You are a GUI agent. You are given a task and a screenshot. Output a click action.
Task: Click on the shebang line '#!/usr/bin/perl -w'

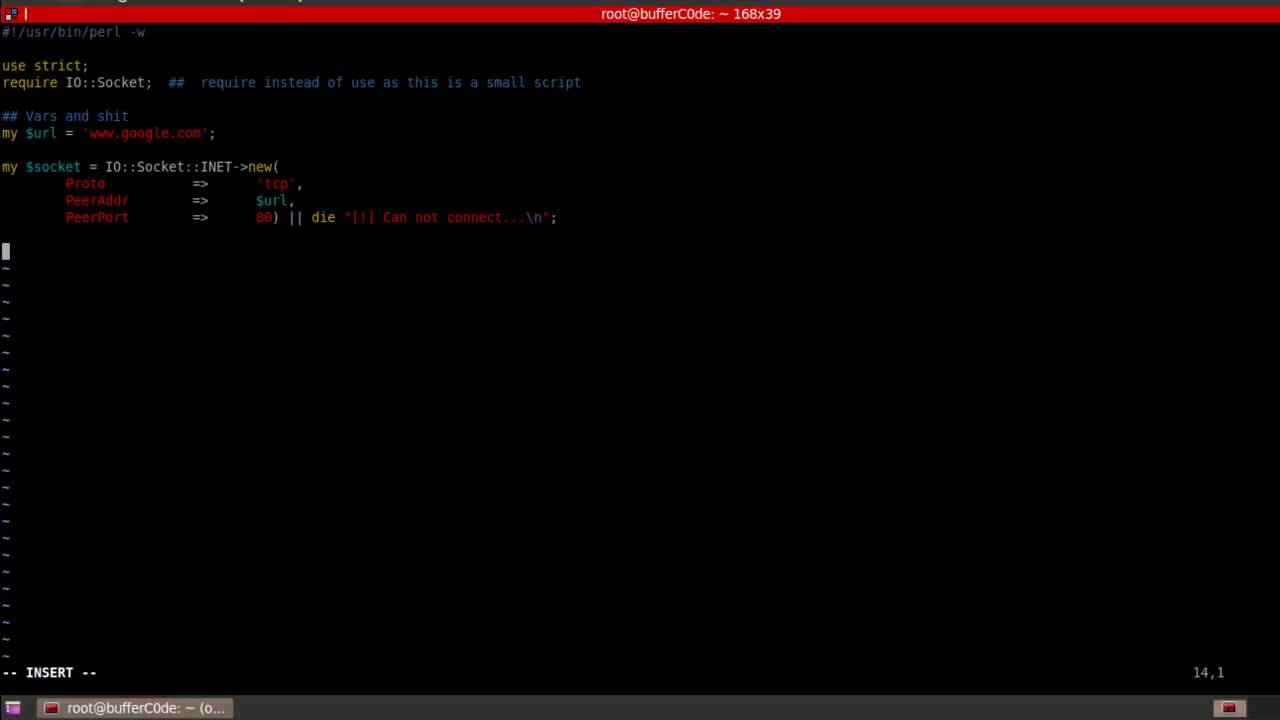[74, 32]
